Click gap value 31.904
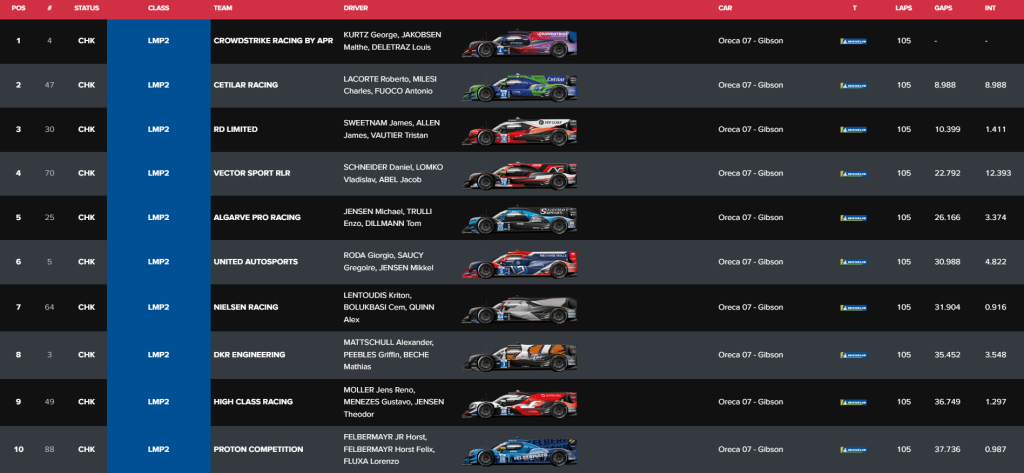Image resolution: width=1024 pixels, height=473 pixels. 948,307
